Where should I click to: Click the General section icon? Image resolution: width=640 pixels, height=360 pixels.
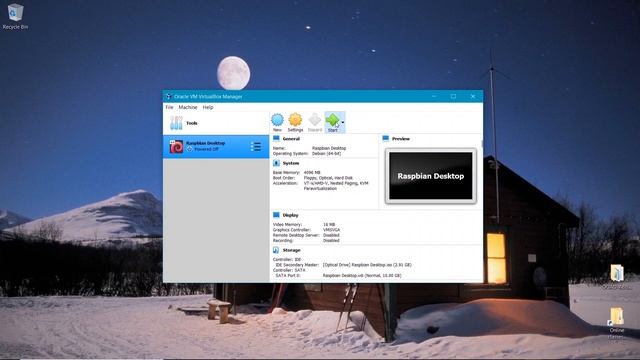point(276,139)
